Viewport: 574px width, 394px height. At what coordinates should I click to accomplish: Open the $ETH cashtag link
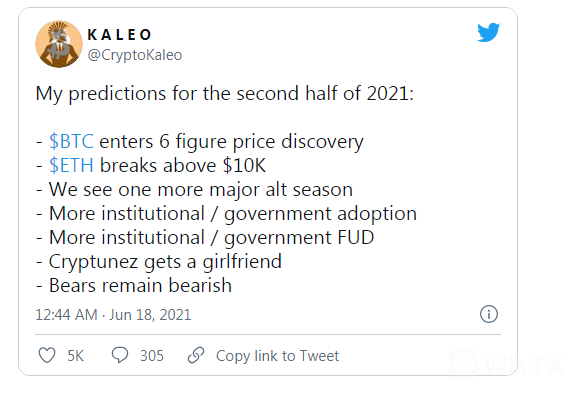click(71, 166)
